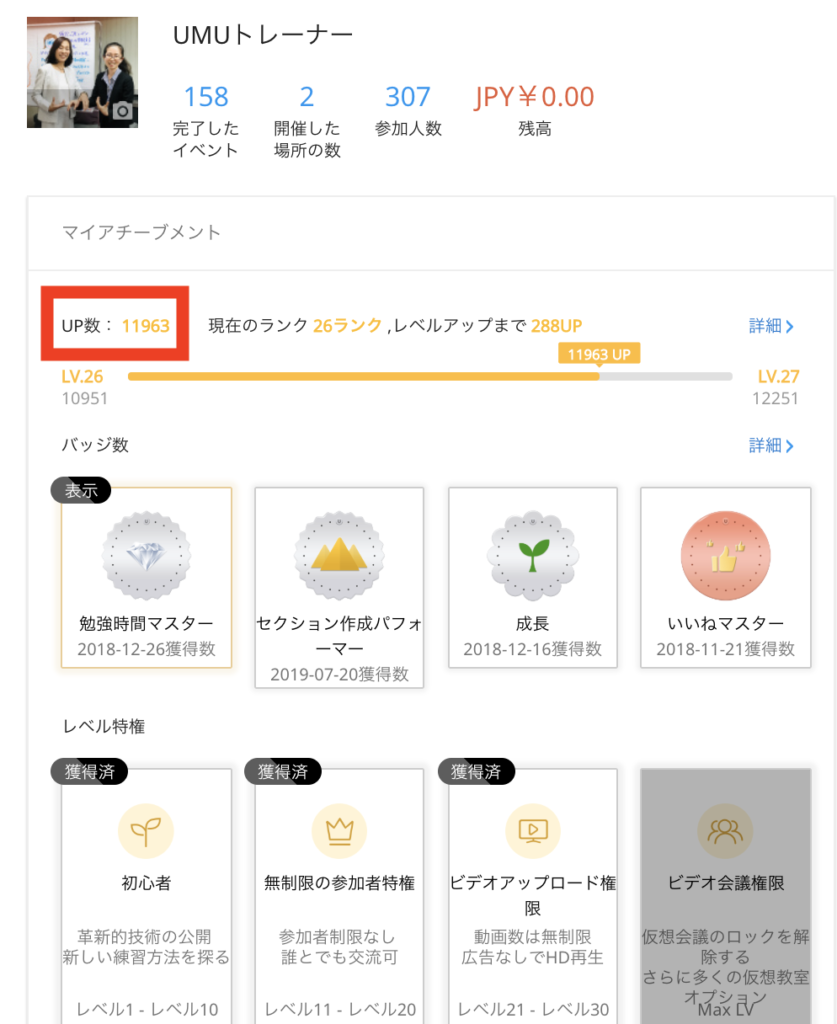
Task: Click the crown unlimited participants icon
Action: pyautogui.click(x=340, y=831)
